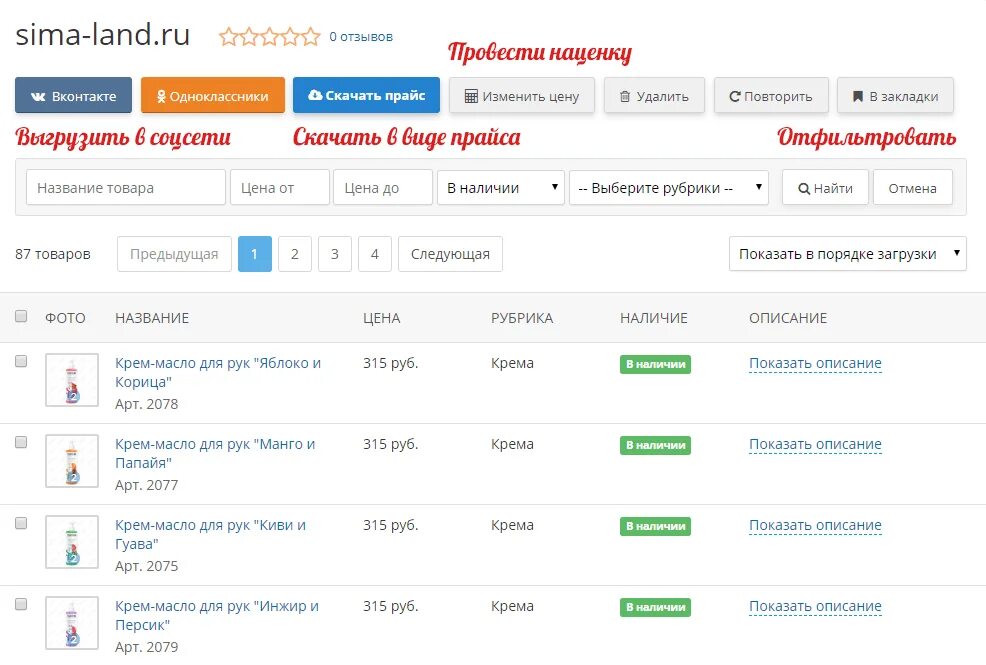The image size is (986, 665).
Task: Check Яблоко и Корица row checkbox
Action: click(x=21, y=361)
